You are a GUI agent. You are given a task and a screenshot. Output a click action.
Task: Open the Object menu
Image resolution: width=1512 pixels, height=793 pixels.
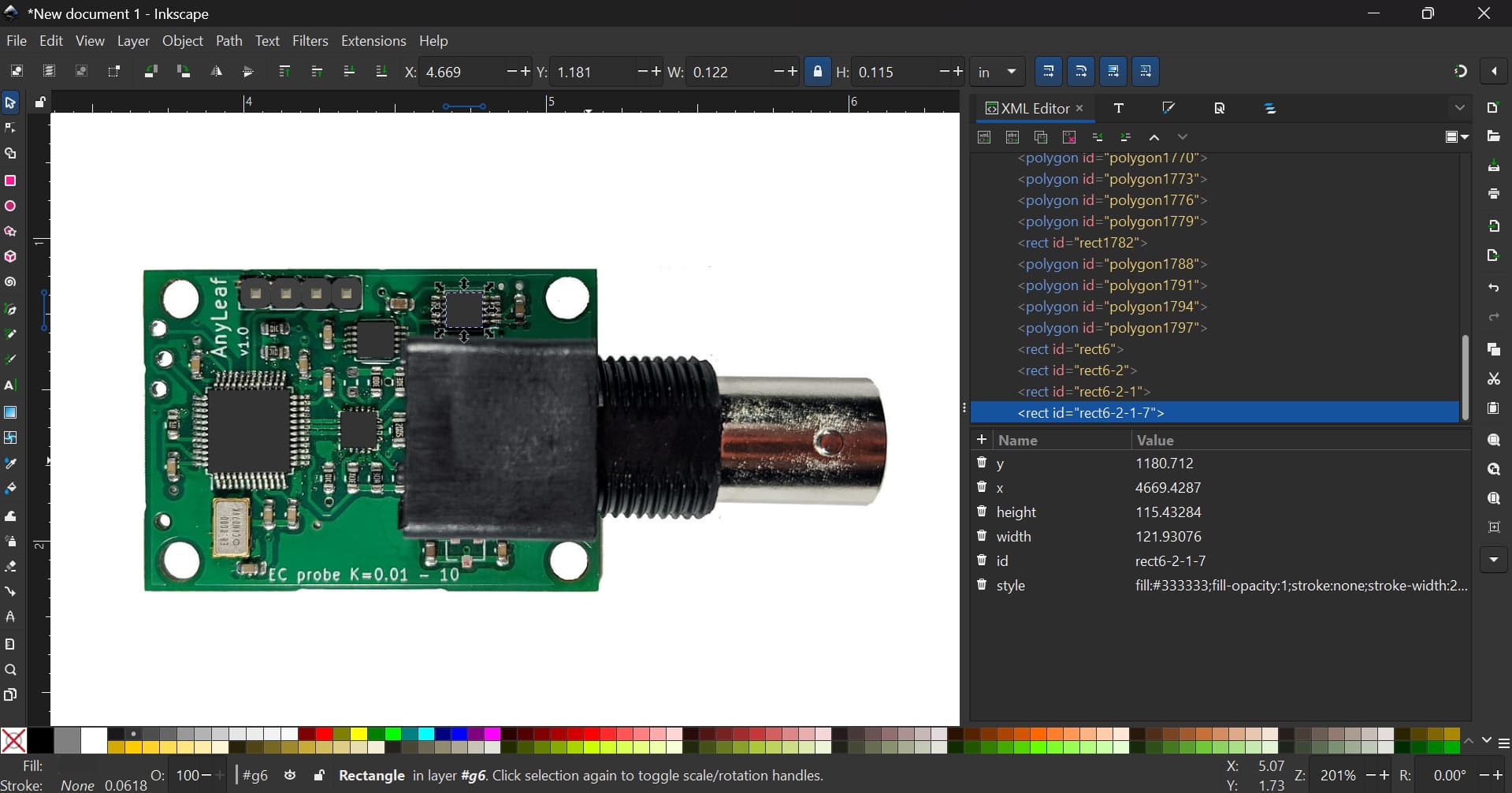[x=183, y=41]
